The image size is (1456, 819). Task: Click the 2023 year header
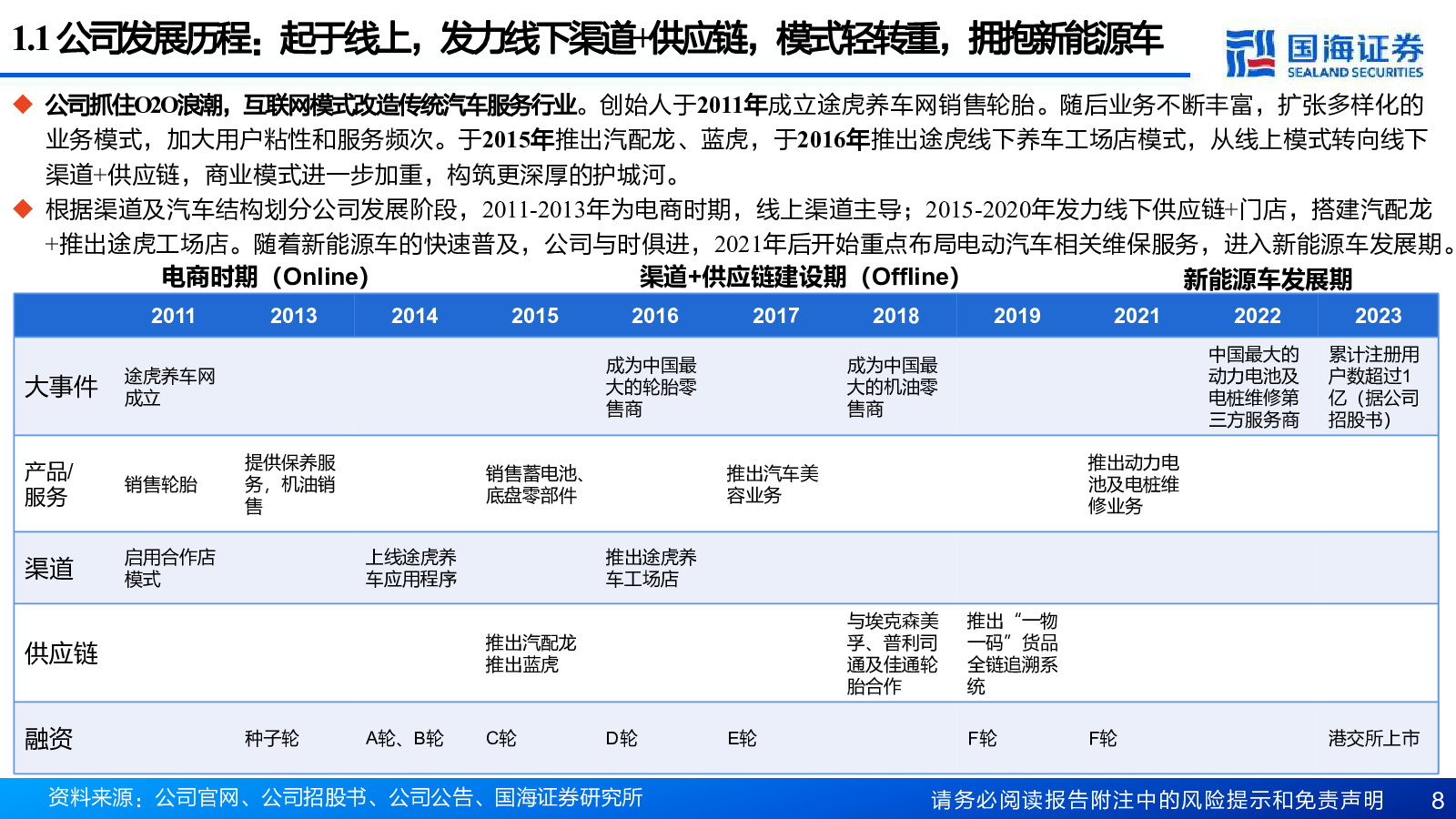[x=1378, y=316]
